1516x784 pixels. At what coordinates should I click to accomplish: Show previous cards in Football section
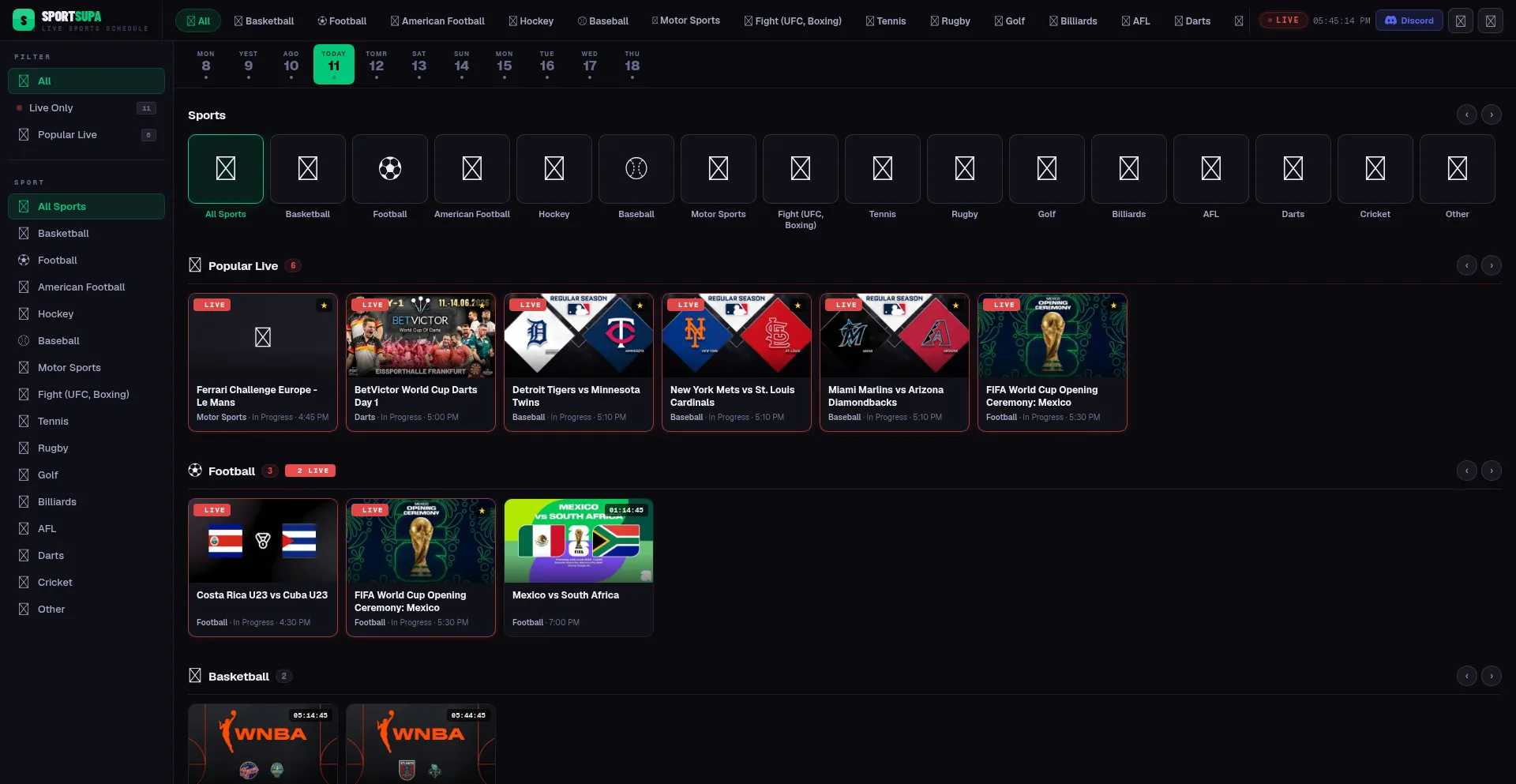click(x=1466, y=471)
